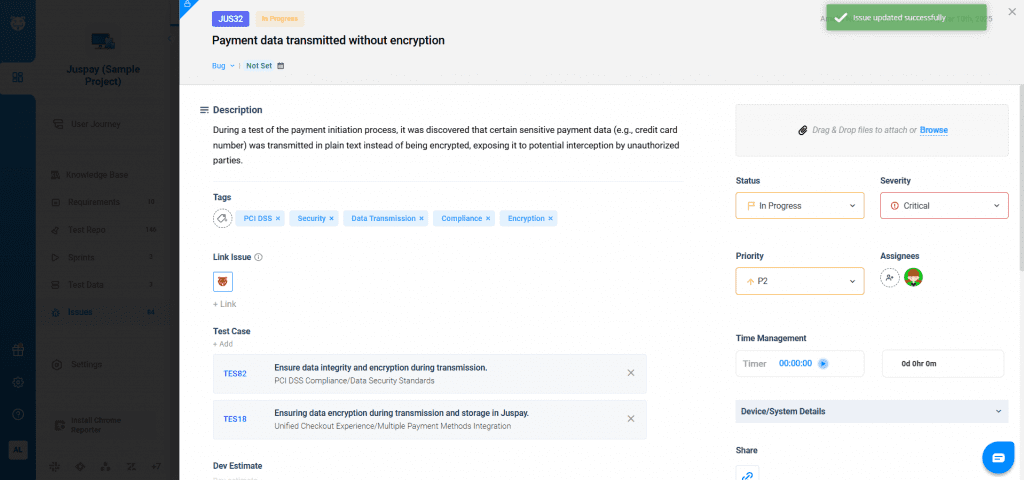Image resolution: width=1024 pixels, height=480 pixels.
Task: Click the linked issue bug icon
Action: click(x=223, y=282)
